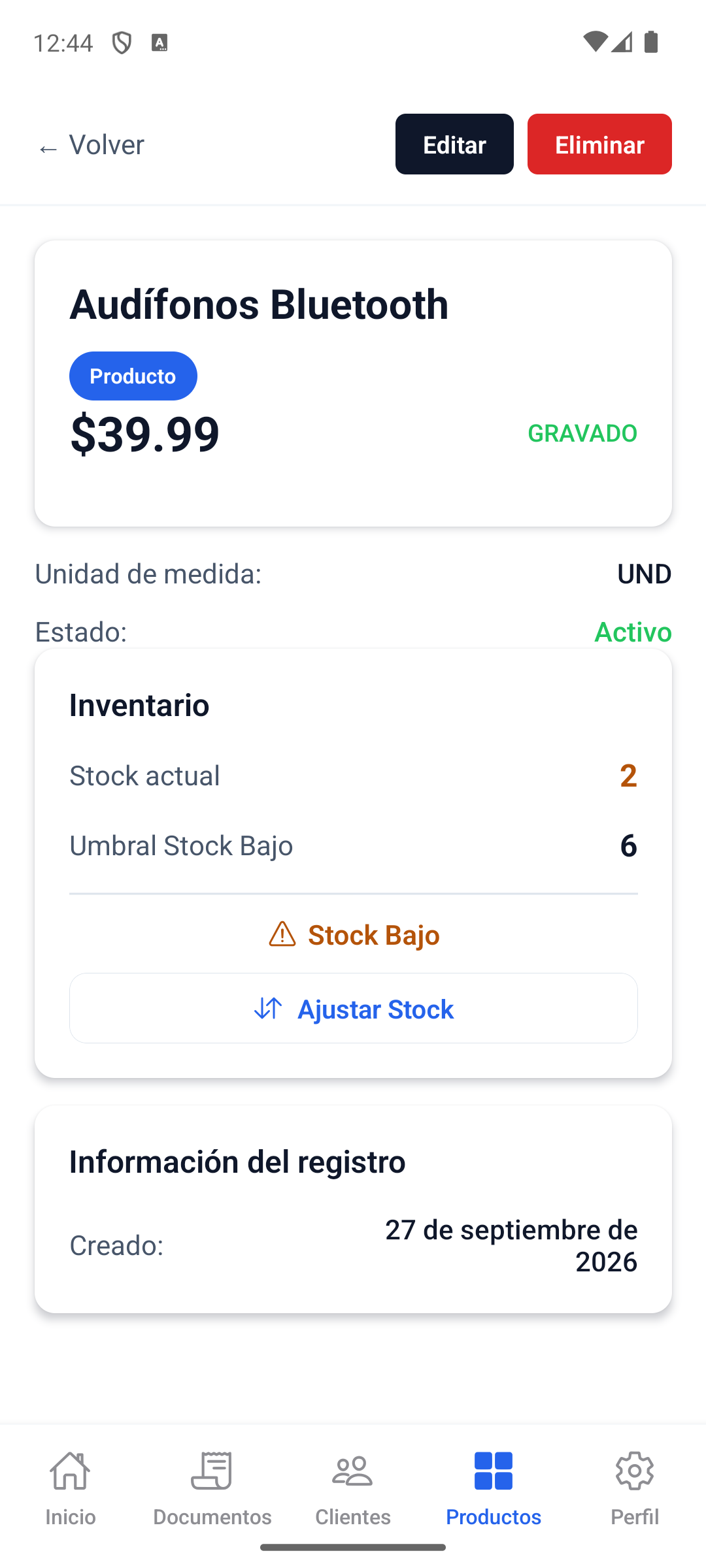
Task: Click the up-down arrows stock adjust icon
Action: 268,1008
